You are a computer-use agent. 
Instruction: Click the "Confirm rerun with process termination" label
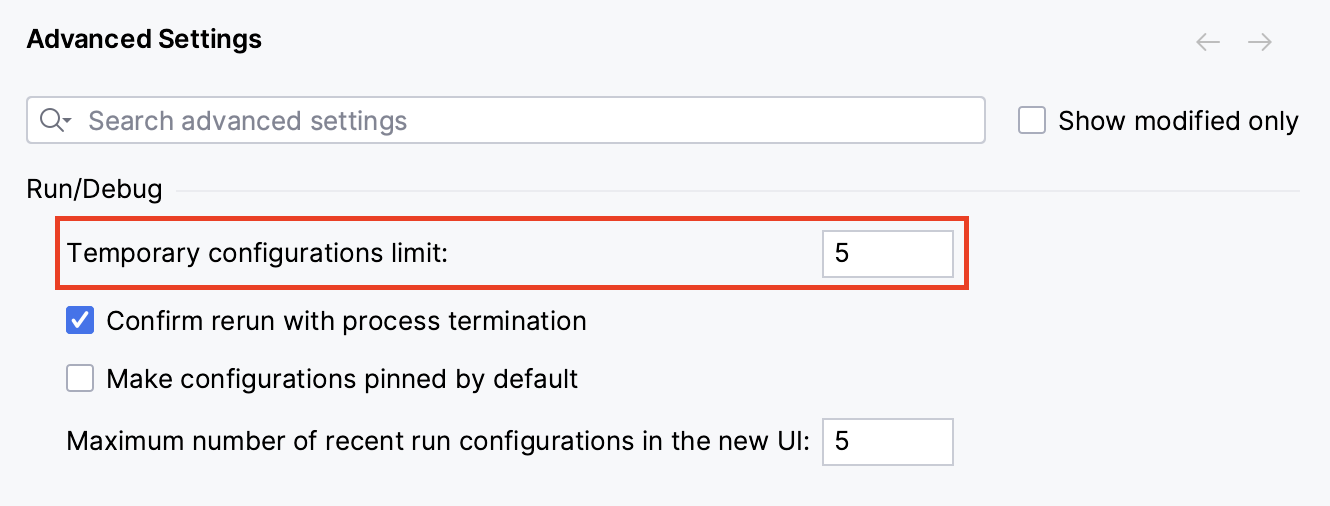346,321
